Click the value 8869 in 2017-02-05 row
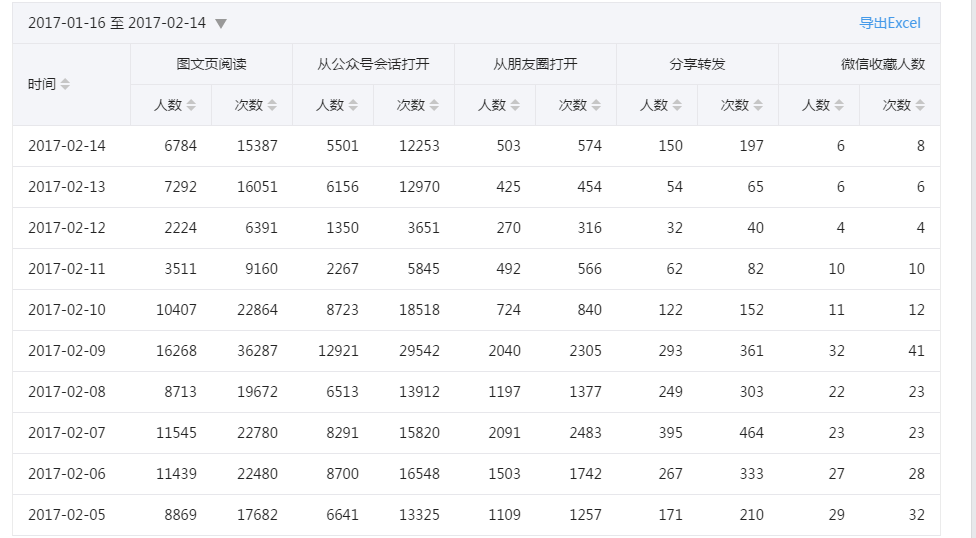 click(x=181, y=516)
